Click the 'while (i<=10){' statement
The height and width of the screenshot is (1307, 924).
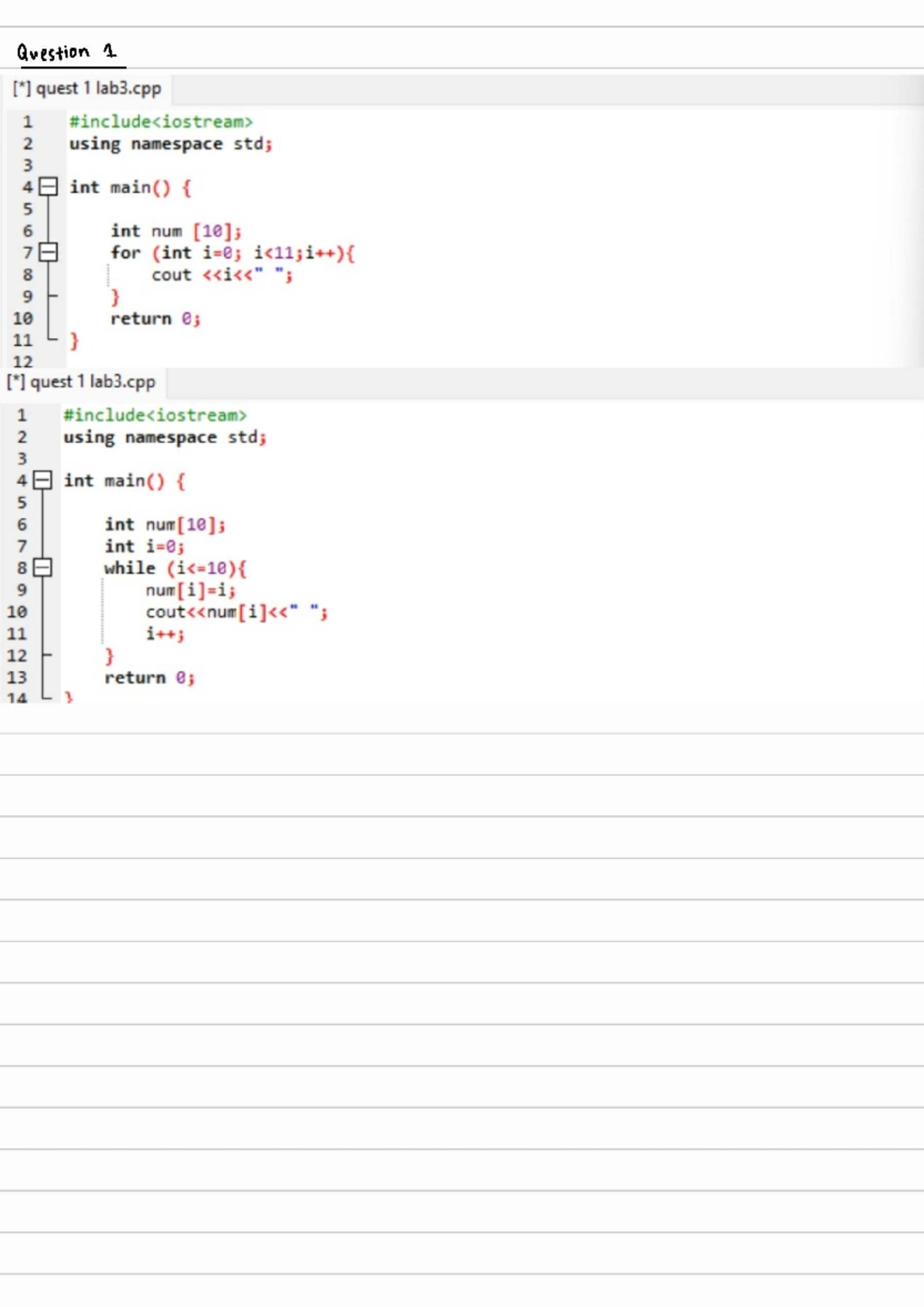175,568
